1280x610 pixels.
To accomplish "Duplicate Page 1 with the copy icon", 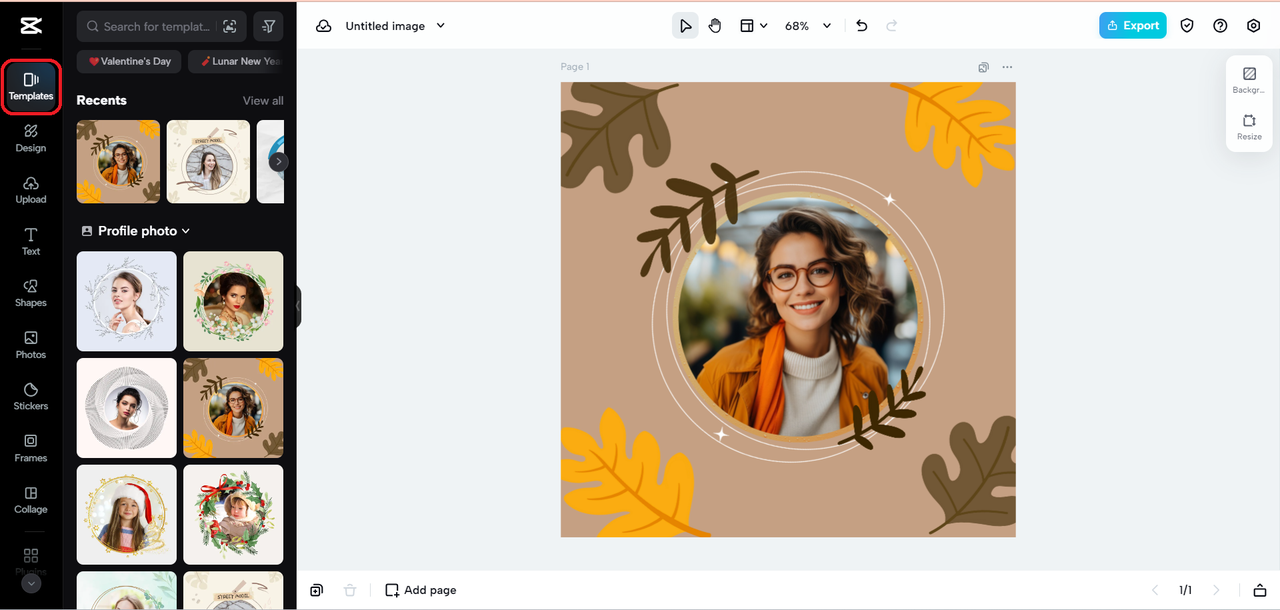I will [984, 67].
